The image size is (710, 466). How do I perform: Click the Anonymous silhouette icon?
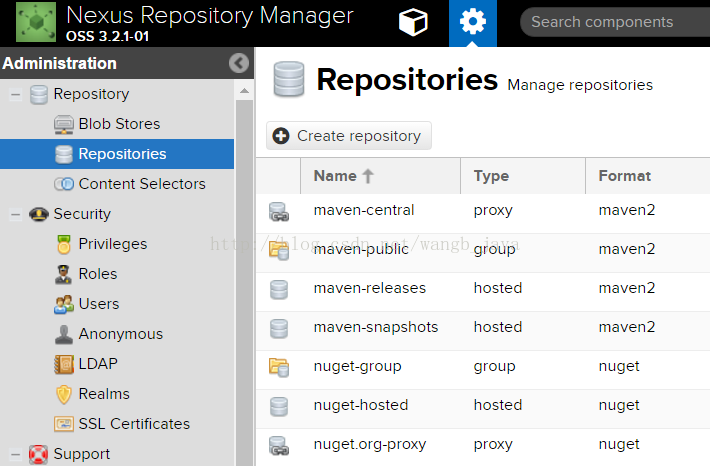pyautogui.click(x=63, y=334)
